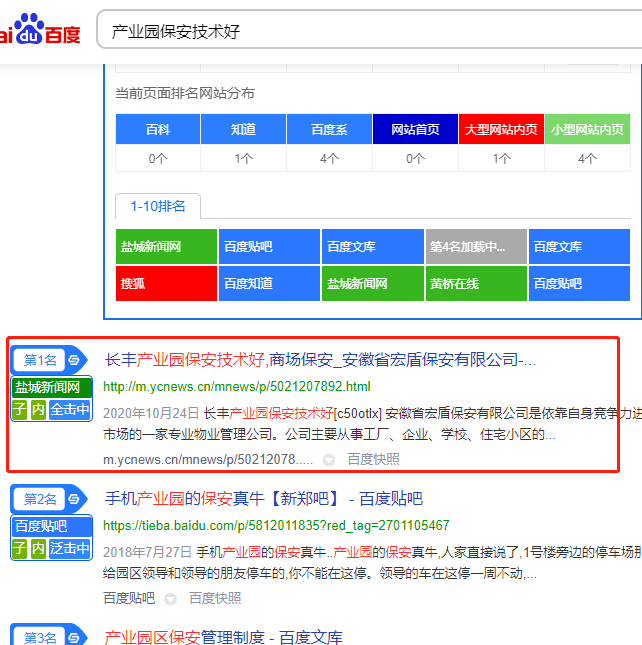Click the 大型网站内页 category header

[x=501, y=129]
